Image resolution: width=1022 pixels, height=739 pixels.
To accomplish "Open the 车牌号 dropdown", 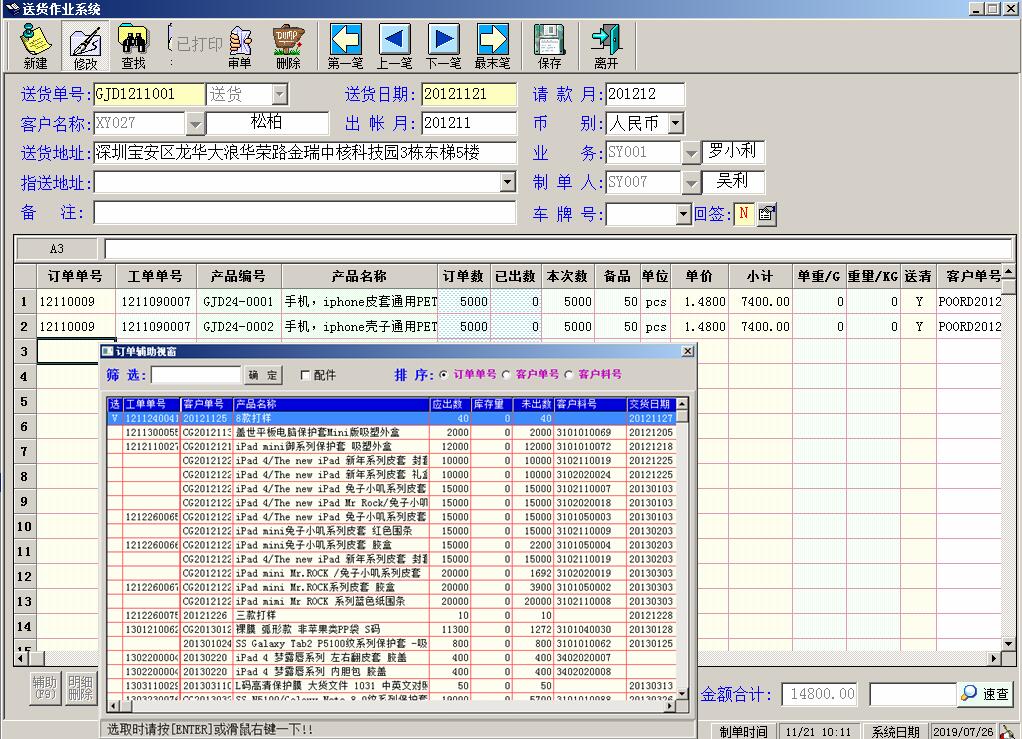I will 683,213.
